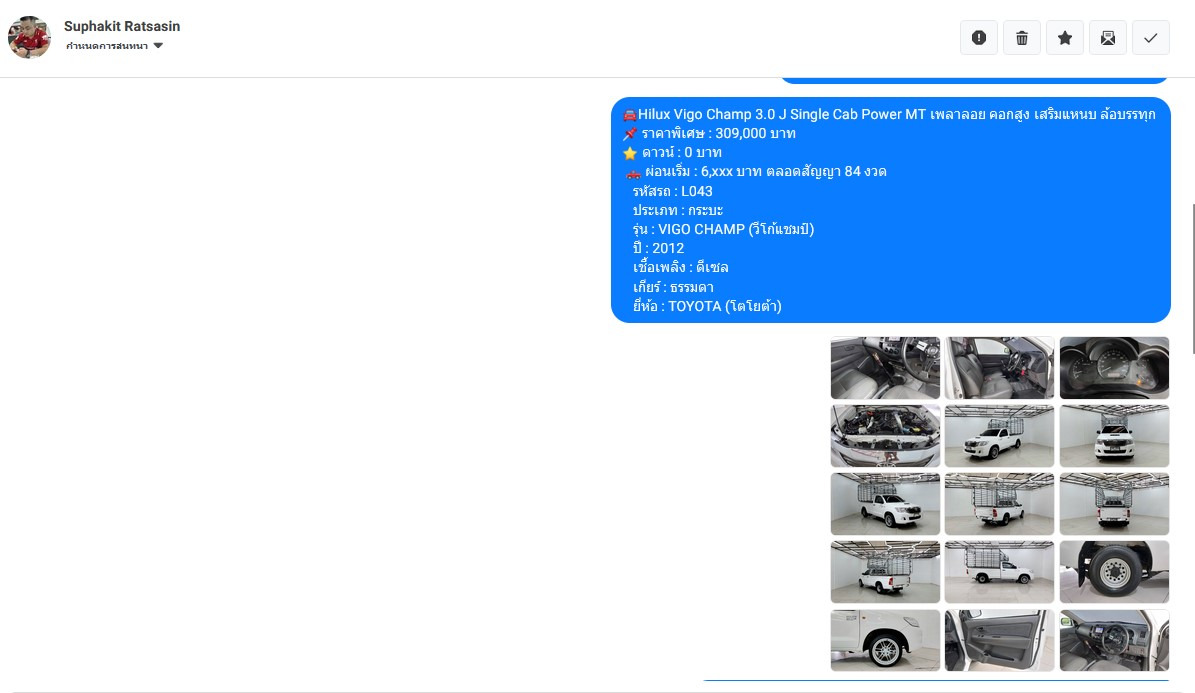Select the ประเภท : กระบะ line

point(678,210)
